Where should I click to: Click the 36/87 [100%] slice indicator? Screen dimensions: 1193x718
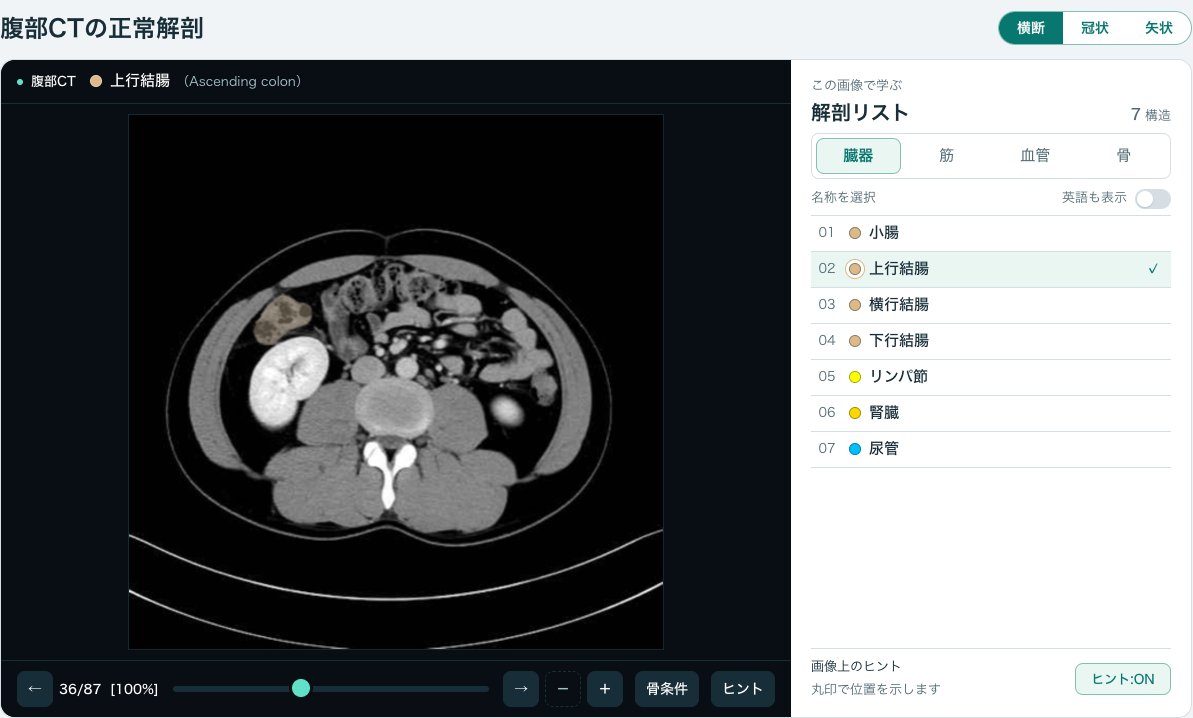coord(109,689)
